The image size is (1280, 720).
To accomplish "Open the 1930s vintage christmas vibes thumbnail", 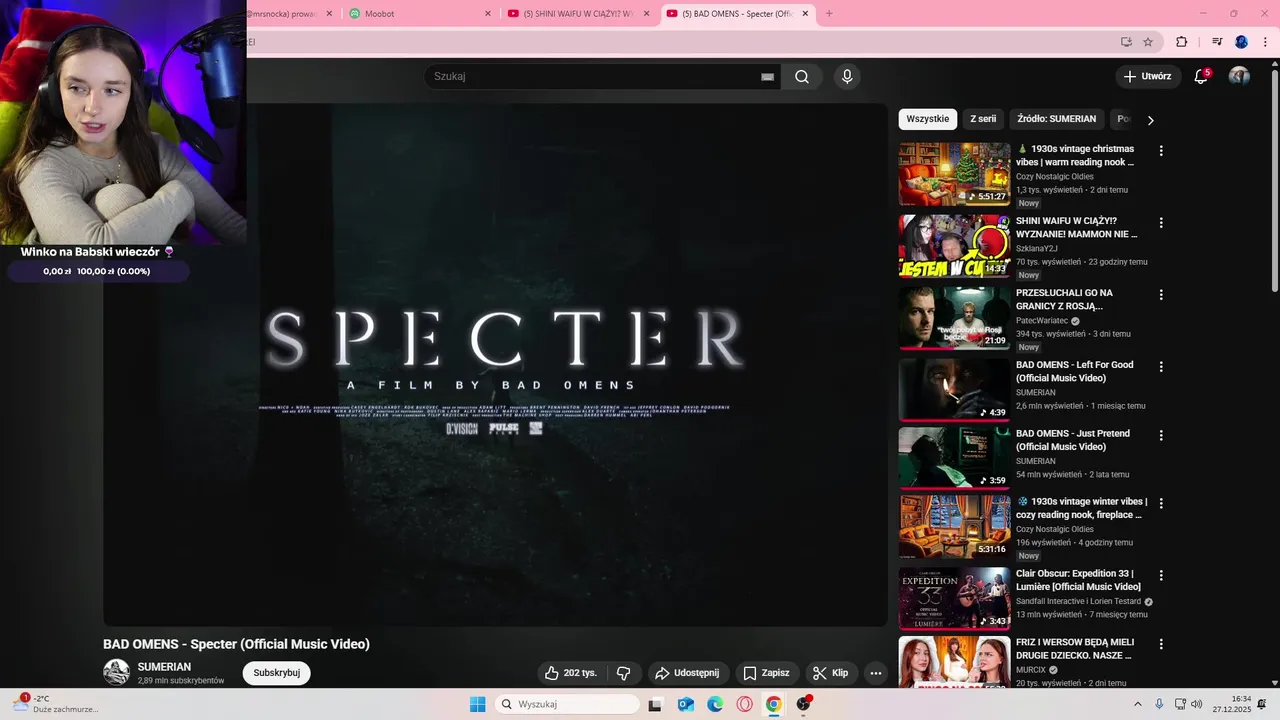I will (955, 174).
